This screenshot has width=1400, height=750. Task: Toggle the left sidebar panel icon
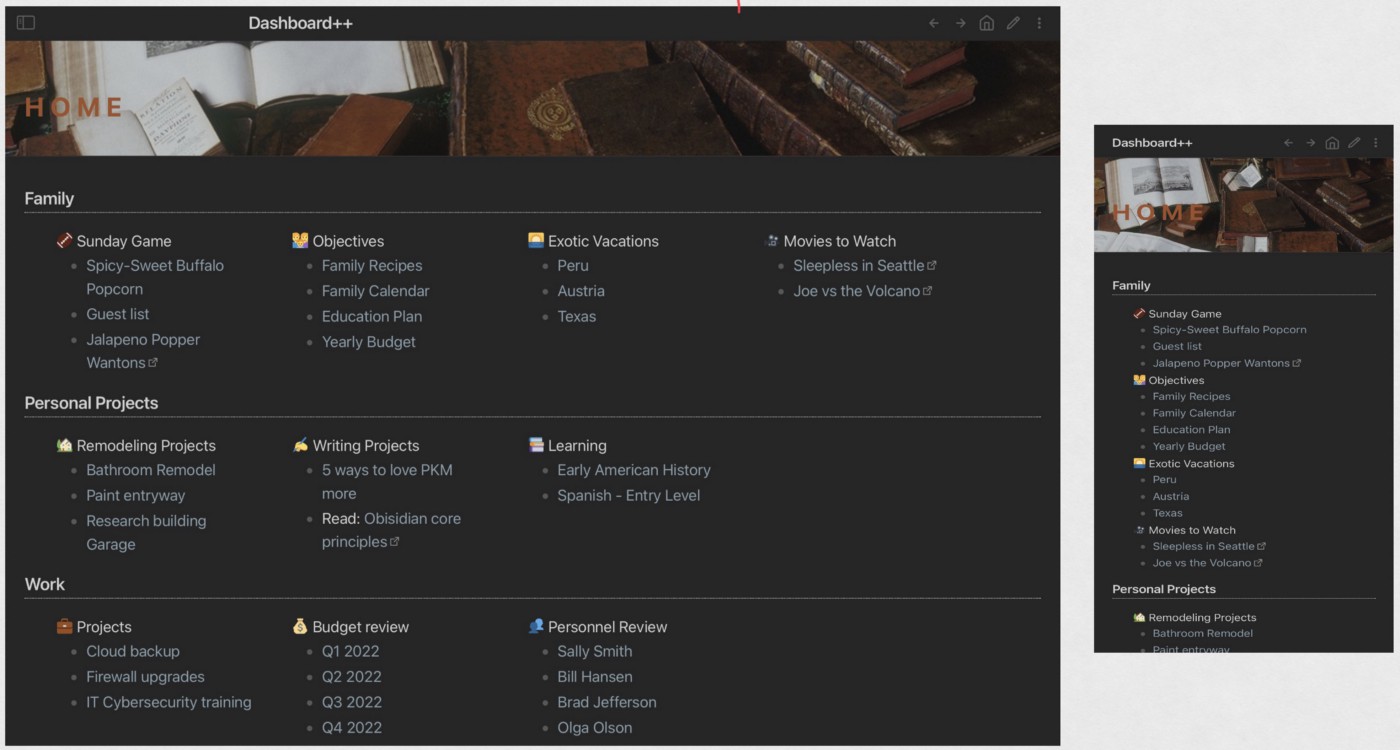[26, 22]
